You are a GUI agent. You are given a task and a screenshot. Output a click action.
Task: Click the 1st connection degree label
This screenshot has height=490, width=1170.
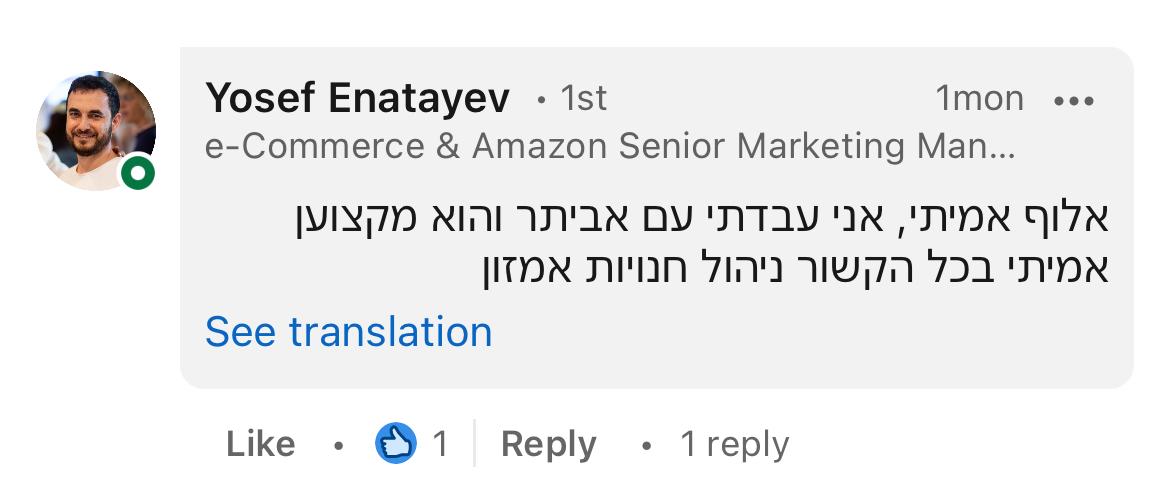click(583, 99)
